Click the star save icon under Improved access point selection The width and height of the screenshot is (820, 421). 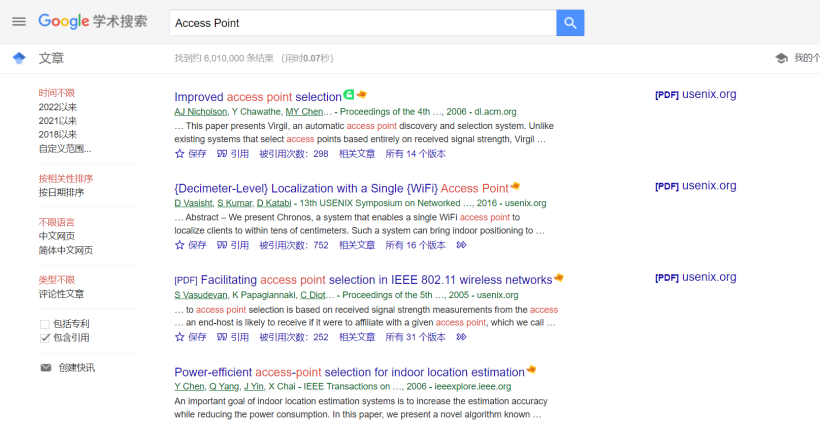click(179, 154)
